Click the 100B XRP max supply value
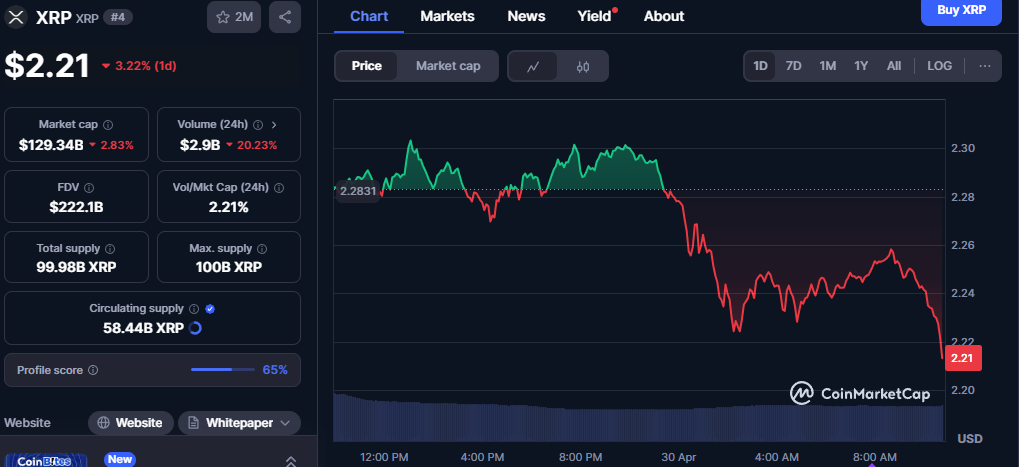This screenshot has width=1019, height=467. coord(229,267)
